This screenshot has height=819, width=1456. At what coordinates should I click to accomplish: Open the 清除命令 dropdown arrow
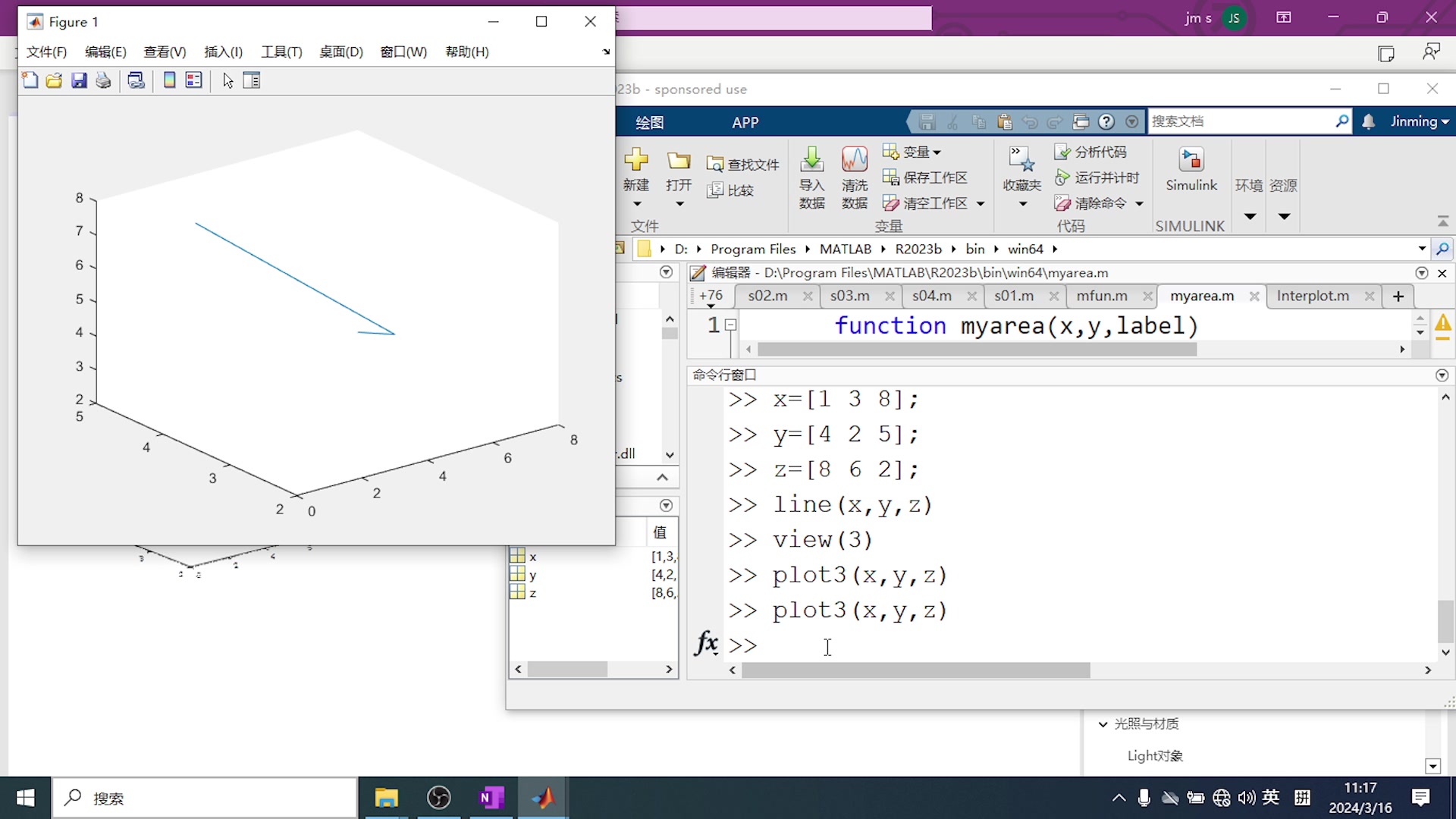tap(1139, 204)
